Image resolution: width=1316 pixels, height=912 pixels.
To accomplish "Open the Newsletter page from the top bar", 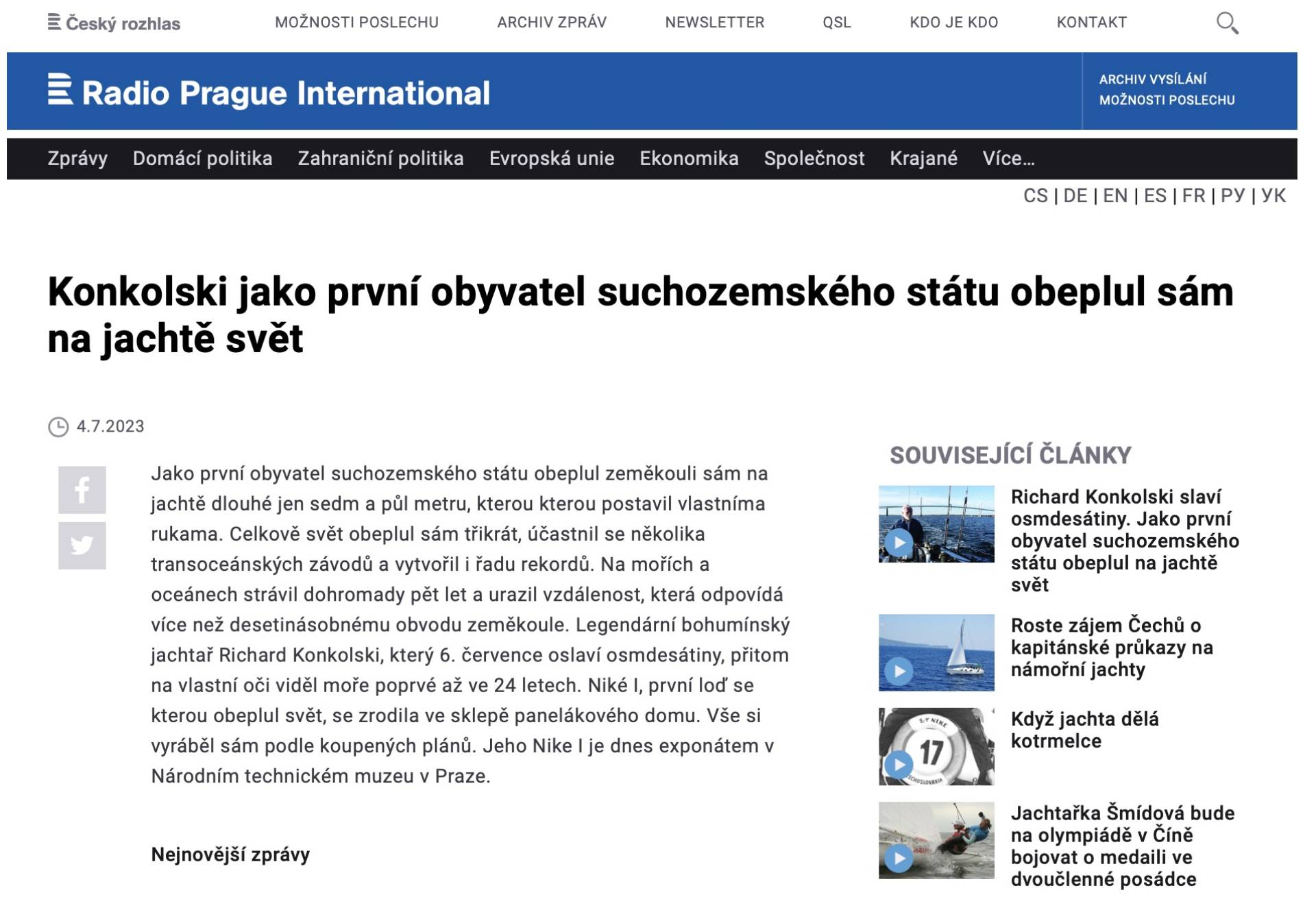I will (714, 23).
